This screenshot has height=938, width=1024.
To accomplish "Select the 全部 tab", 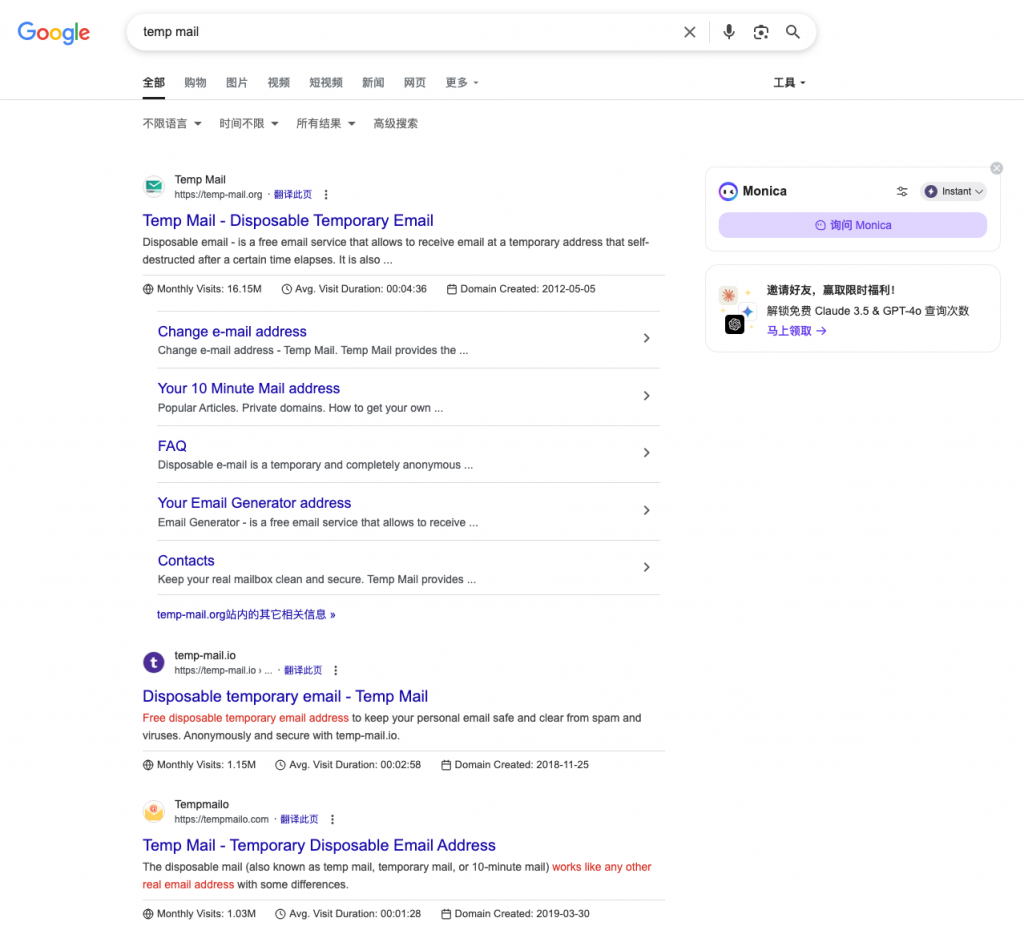I will pyautogui.click(x=153, y=83).
